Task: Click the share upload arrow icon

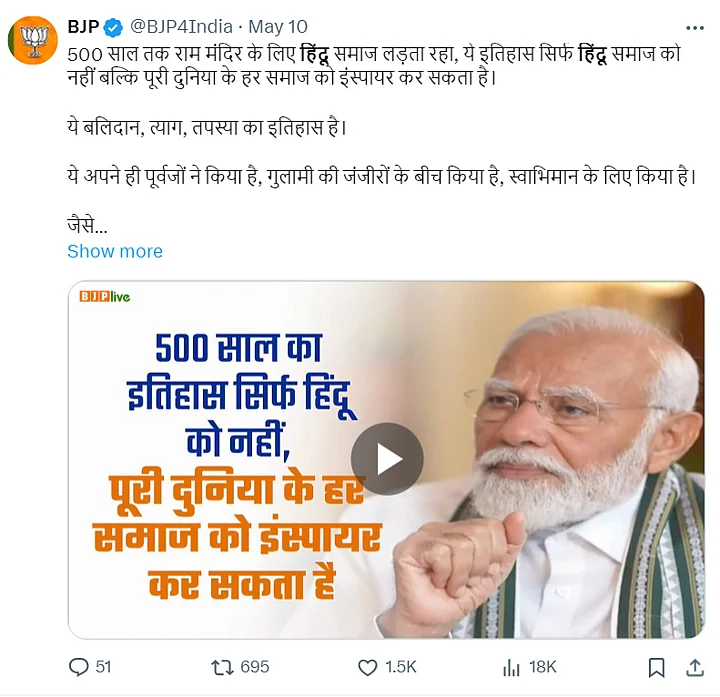Action: pyautogui.click(x=693, y=667)
